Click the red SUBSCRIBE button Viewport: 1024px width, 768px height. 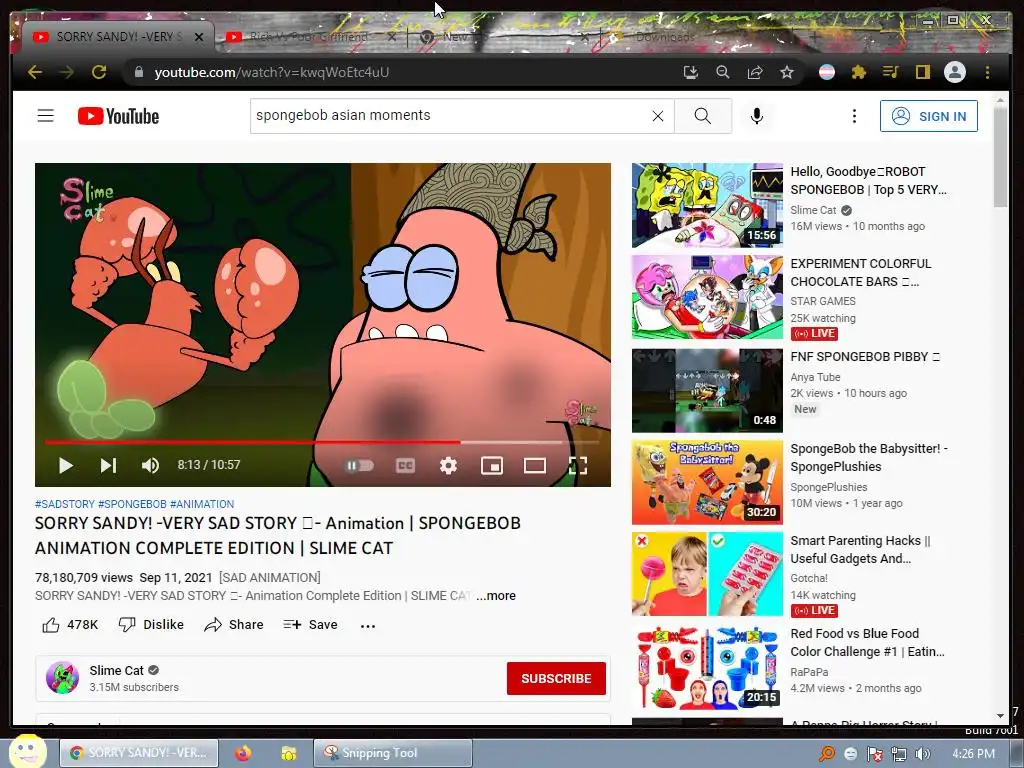pyautogui.click(x=556, y=679)
